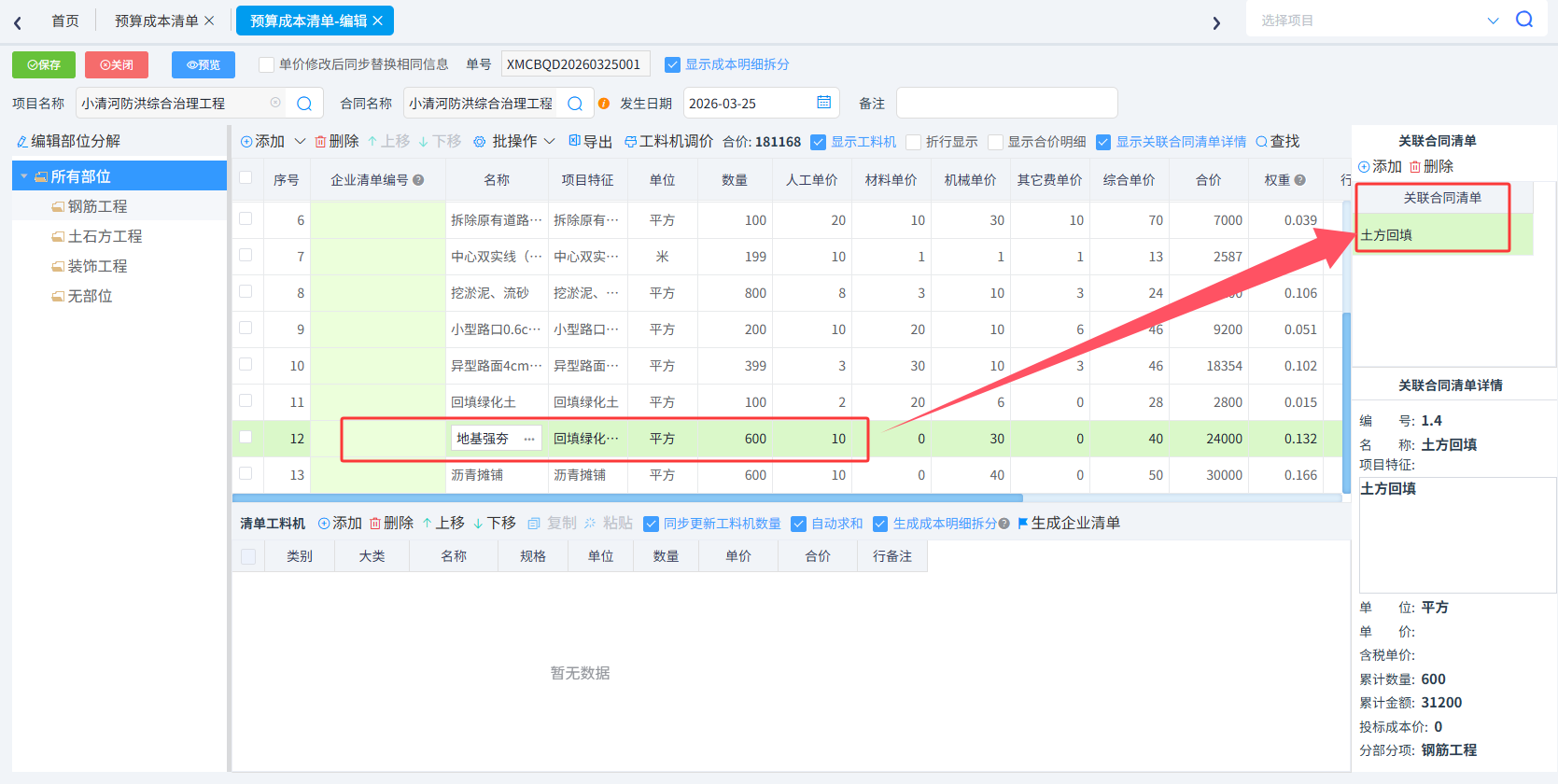Click 查找 in the list toolbar
This screenshot has width=1558, height=784.
point(1278,142)
